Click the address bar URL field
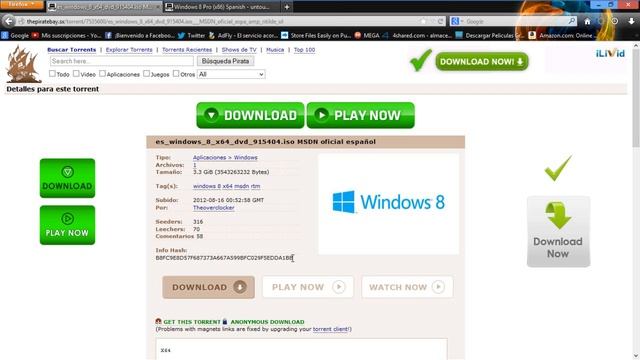 tap(220, 21)
